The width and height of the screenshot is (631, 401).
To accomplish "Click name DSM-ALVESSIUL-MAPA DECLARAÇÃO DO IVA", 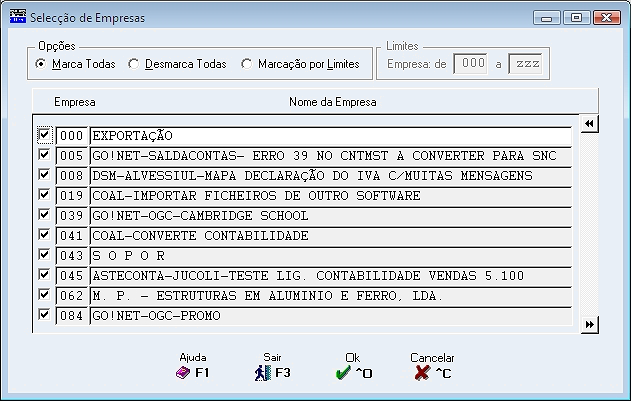I will coord(330,176).
